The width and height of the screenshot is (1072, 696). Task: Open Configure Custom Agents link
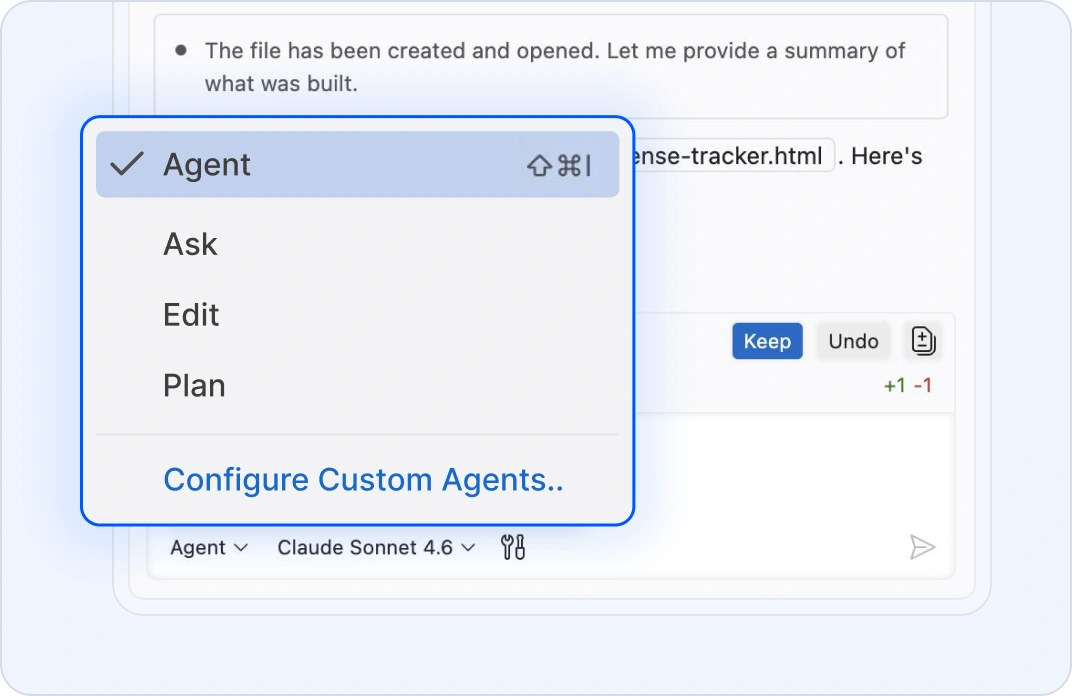point(363,480)
